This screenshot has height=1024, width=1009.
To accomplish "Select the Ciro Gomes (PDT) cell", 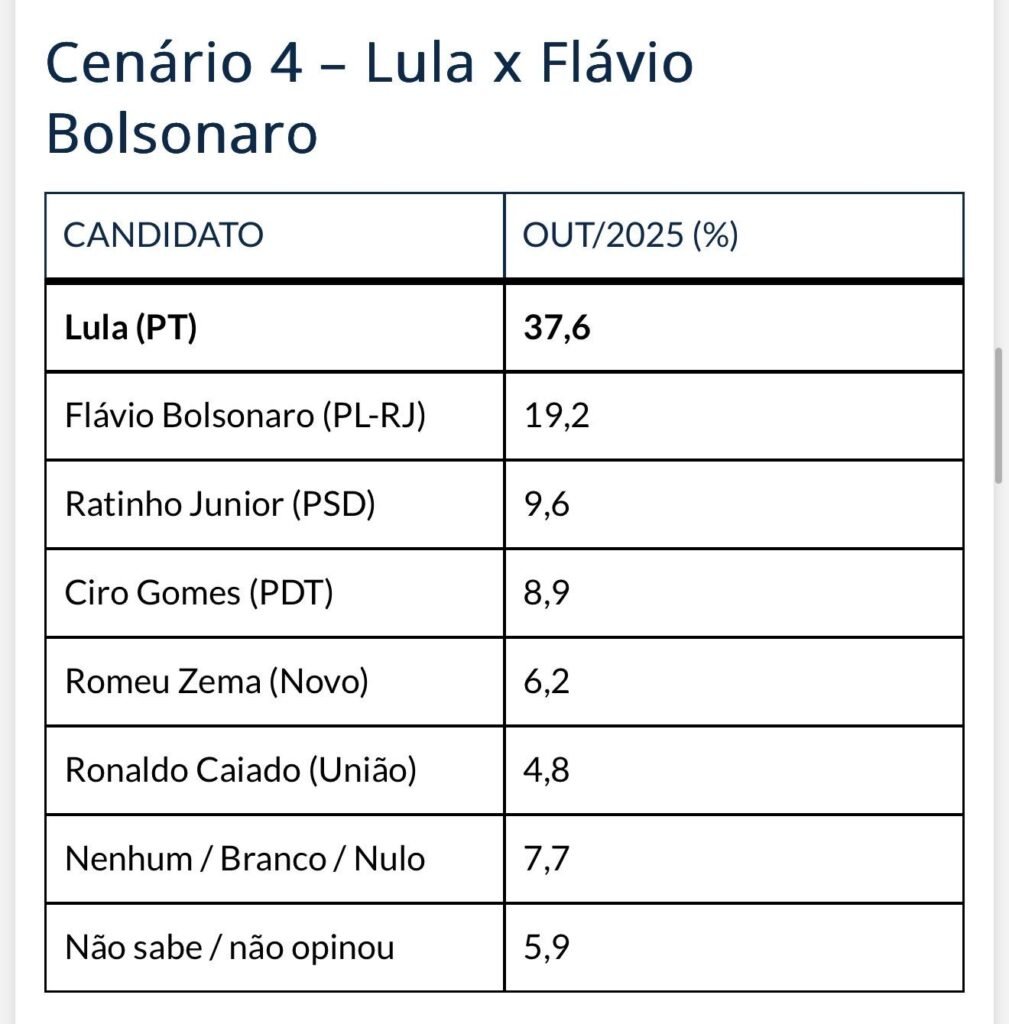I will pos(199,593).
